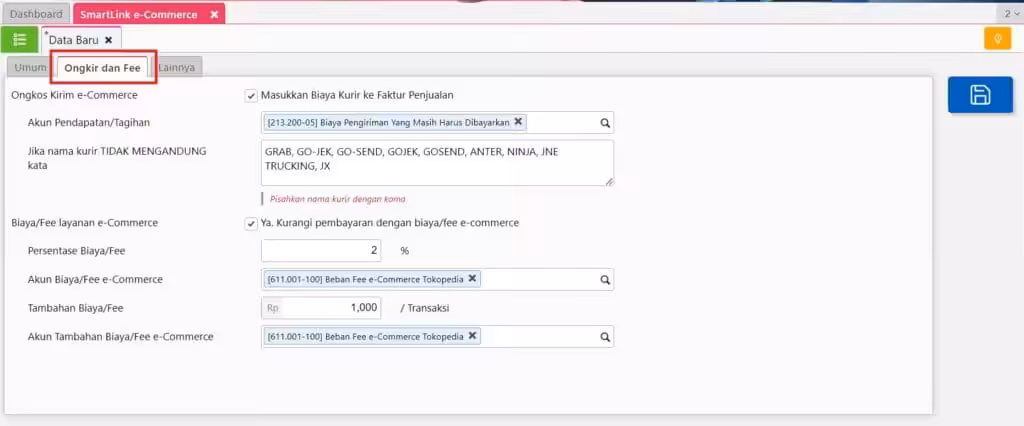This screenshot has width=1024, height=426.
Task: Open the green list menu icon
Action: coord(20,40)
